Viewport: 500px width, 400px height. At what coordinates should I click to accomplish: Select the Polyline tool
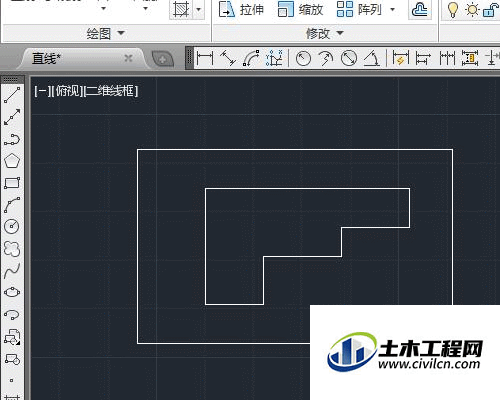click(x=12, y=139)
